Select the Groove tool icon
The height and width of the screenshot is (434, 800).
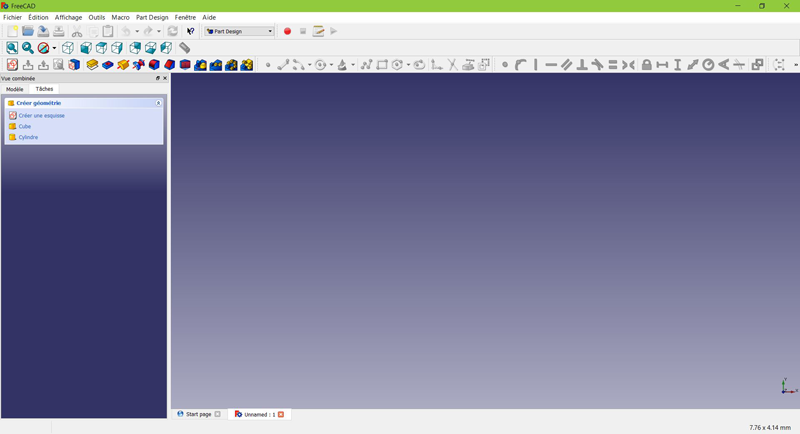(138, 65)
